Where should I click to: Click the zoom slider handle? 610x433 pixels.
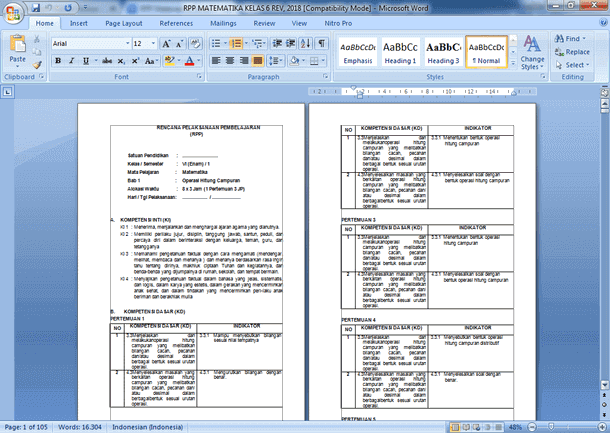[x=551, y=428]
